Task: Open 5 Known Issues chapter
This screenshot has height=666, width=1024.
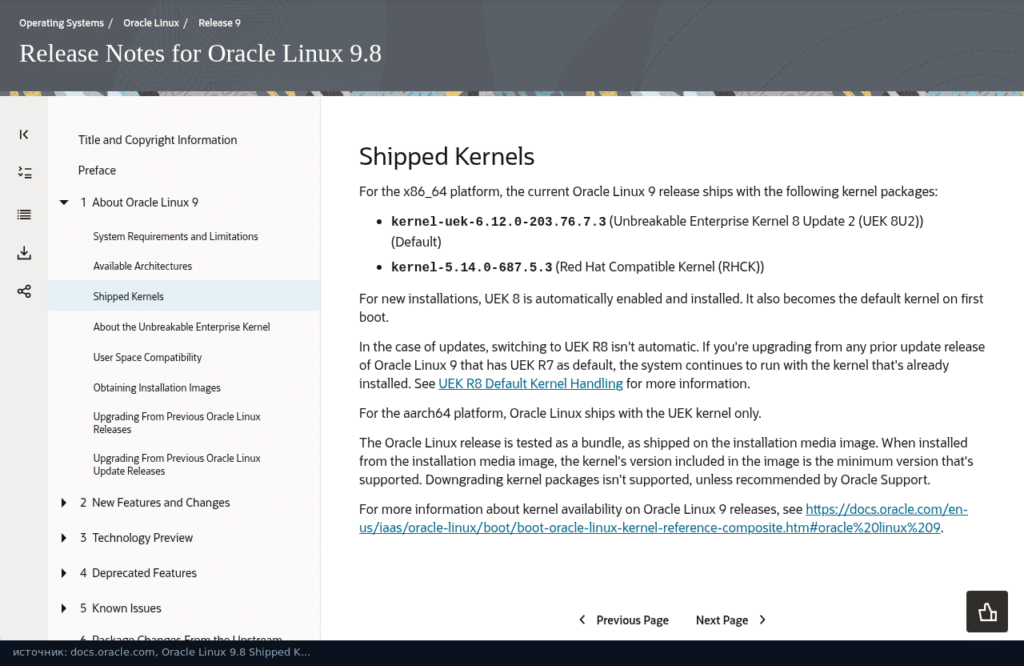Action: click(x=120, y=609)
